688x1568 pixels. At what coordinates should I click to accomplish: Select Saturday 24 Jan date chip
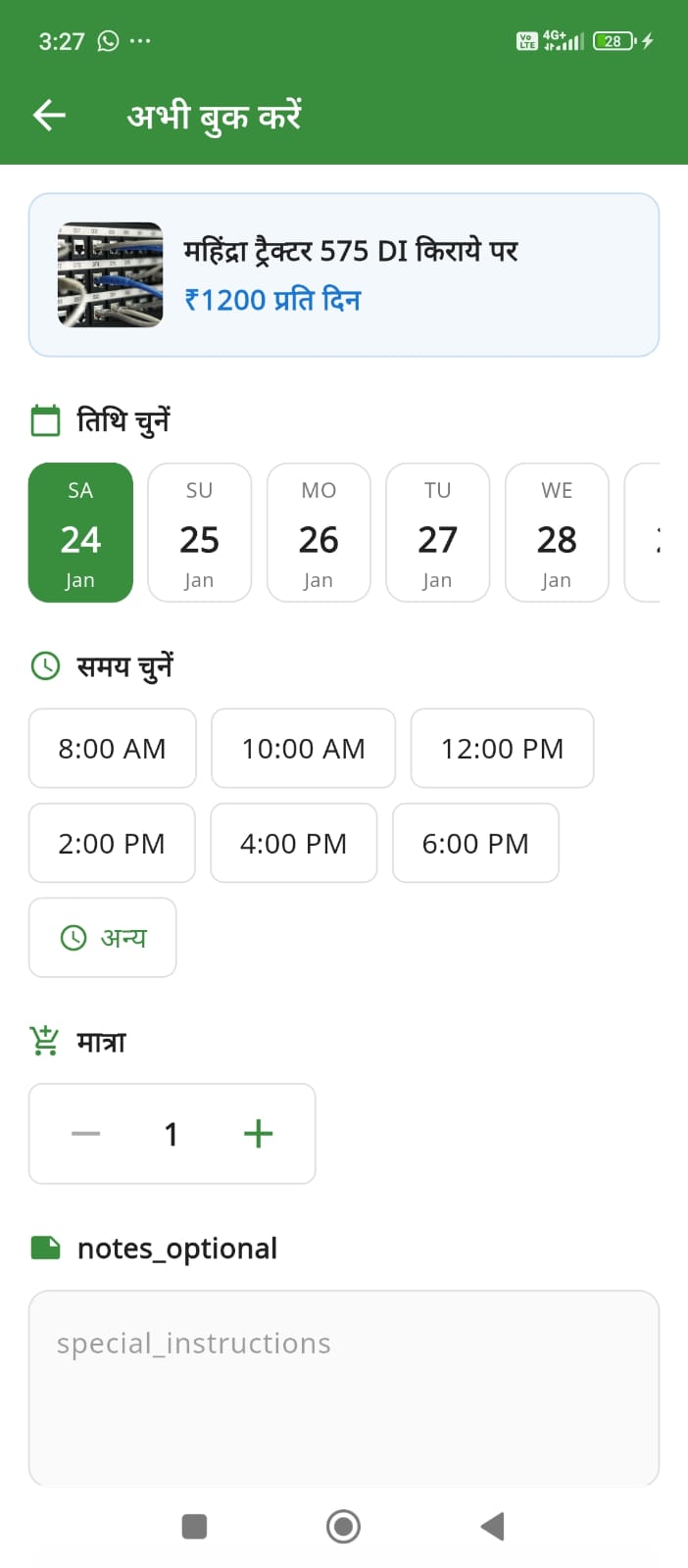tap(80, 533)
